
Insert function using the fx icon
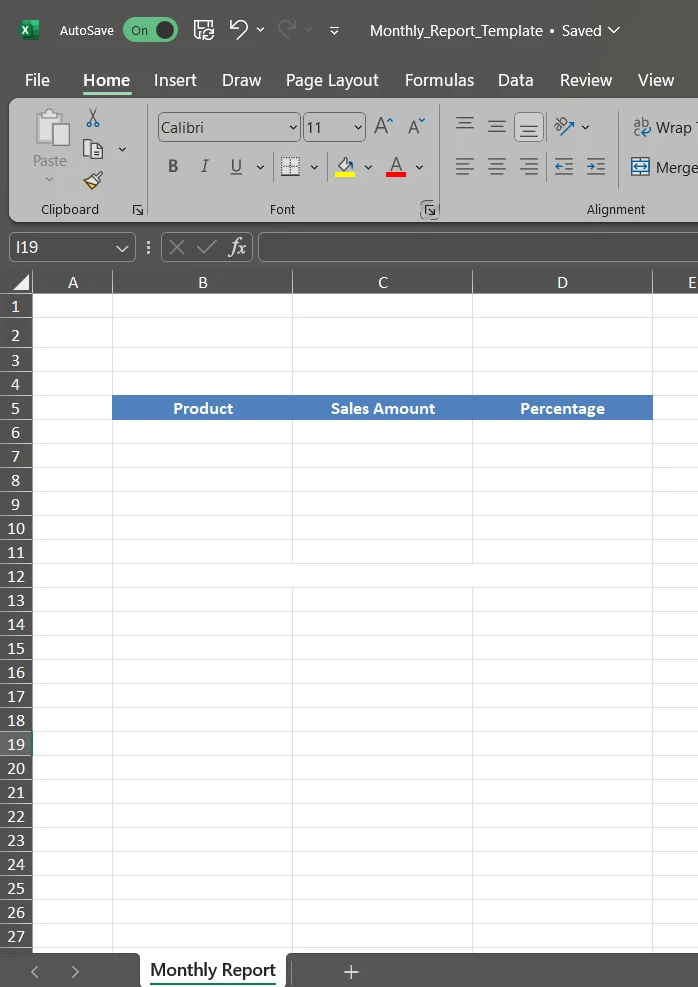tap(237, 247)
